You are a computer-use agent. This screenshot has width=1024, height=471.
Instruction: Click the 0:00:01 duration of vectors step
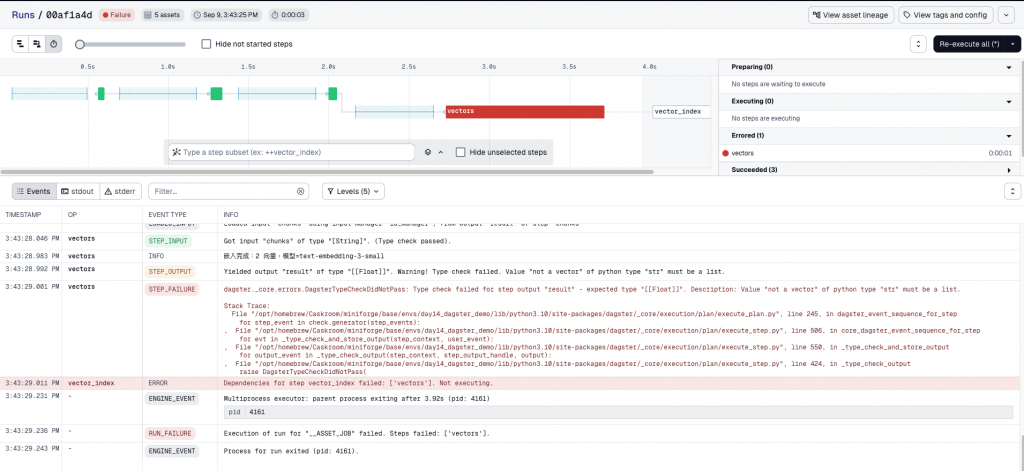tap(1000, 153)
